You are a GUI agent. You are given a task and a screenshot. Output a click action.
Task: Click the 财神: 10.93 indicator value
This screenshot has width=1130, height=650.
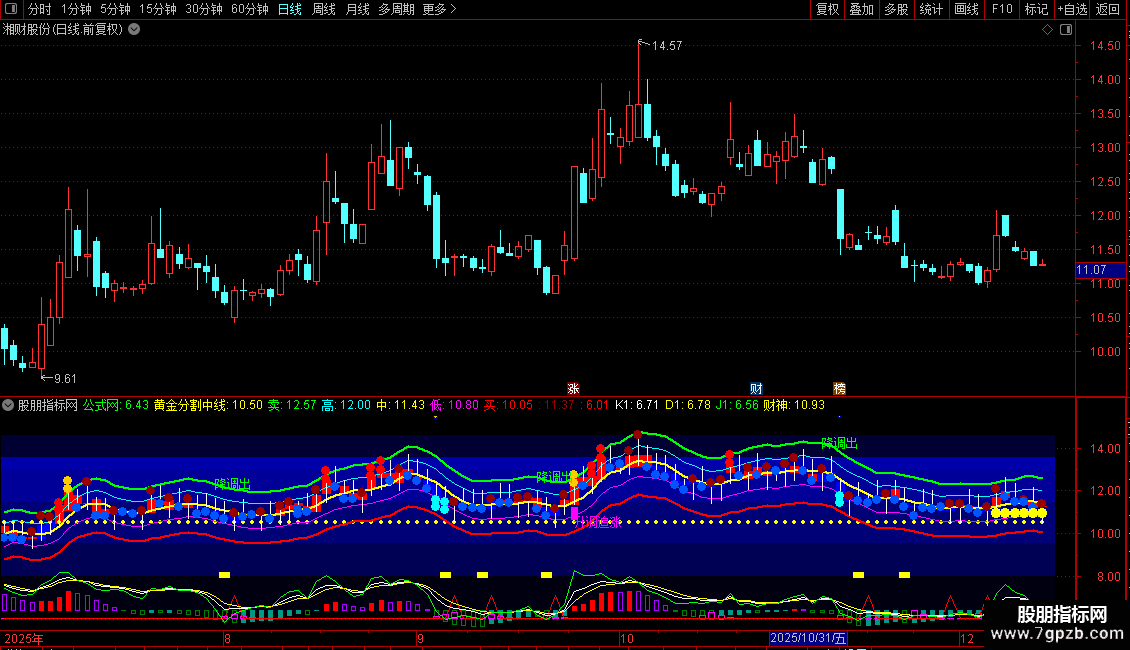tap(793, 405)
